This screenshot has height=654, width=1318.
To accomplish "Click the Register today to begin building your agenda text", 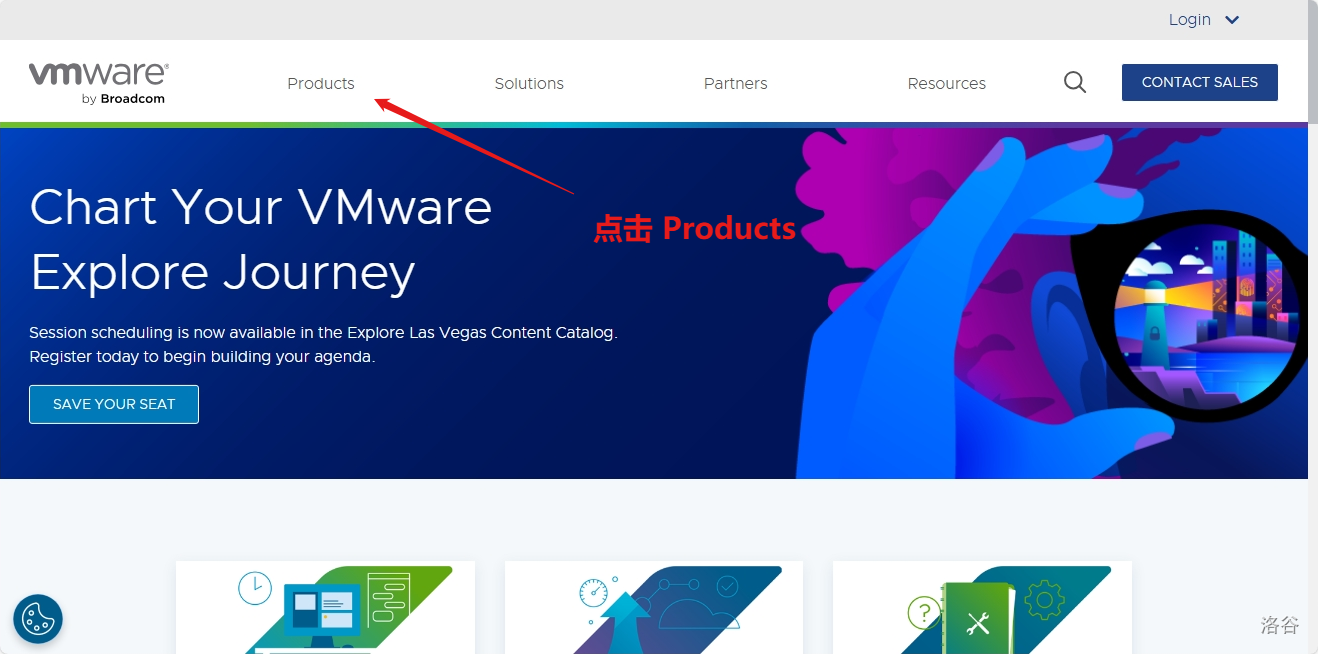I will pyautogui.click(x=202, y=356).
